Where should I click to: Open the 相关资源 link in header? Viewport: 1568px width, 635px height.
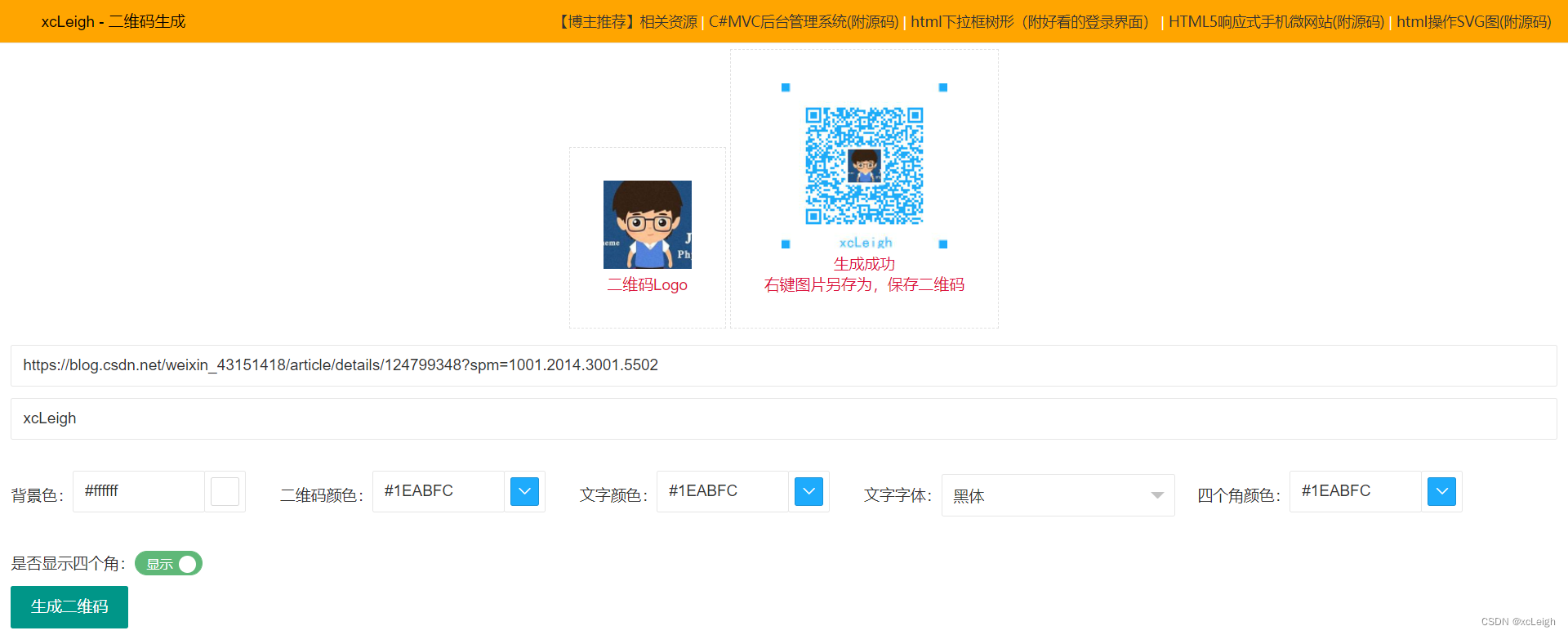pos(668,22)
